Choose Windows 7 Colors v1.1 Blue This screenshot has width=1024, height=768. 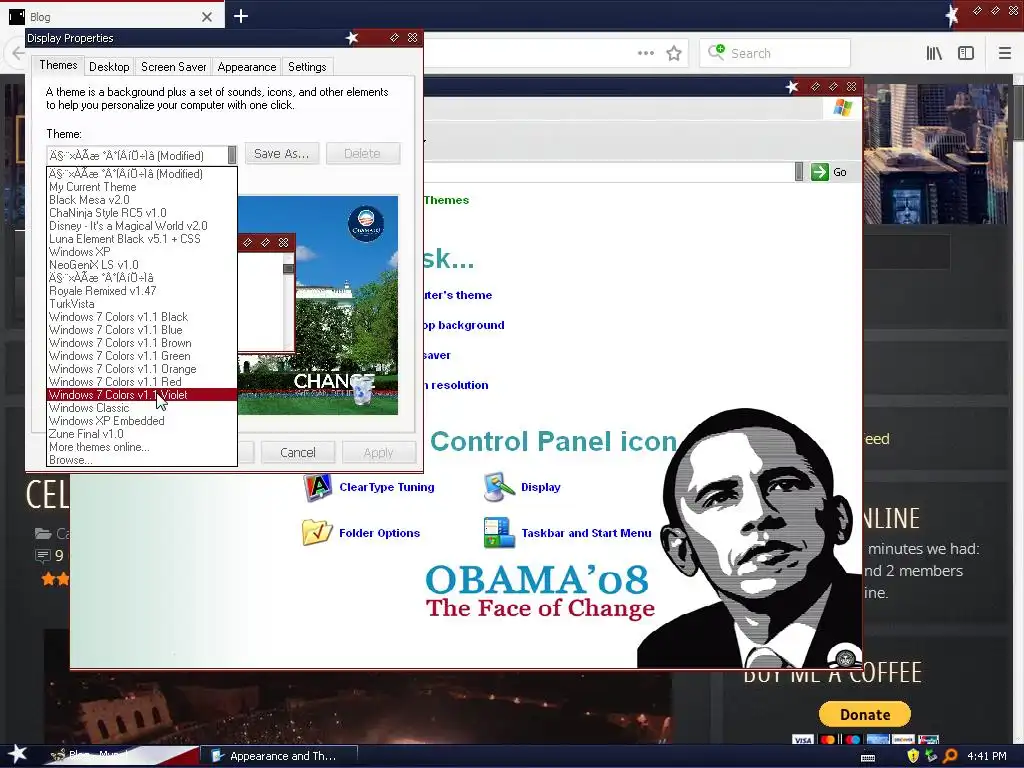pyautogui.click(x=142, y=330)
